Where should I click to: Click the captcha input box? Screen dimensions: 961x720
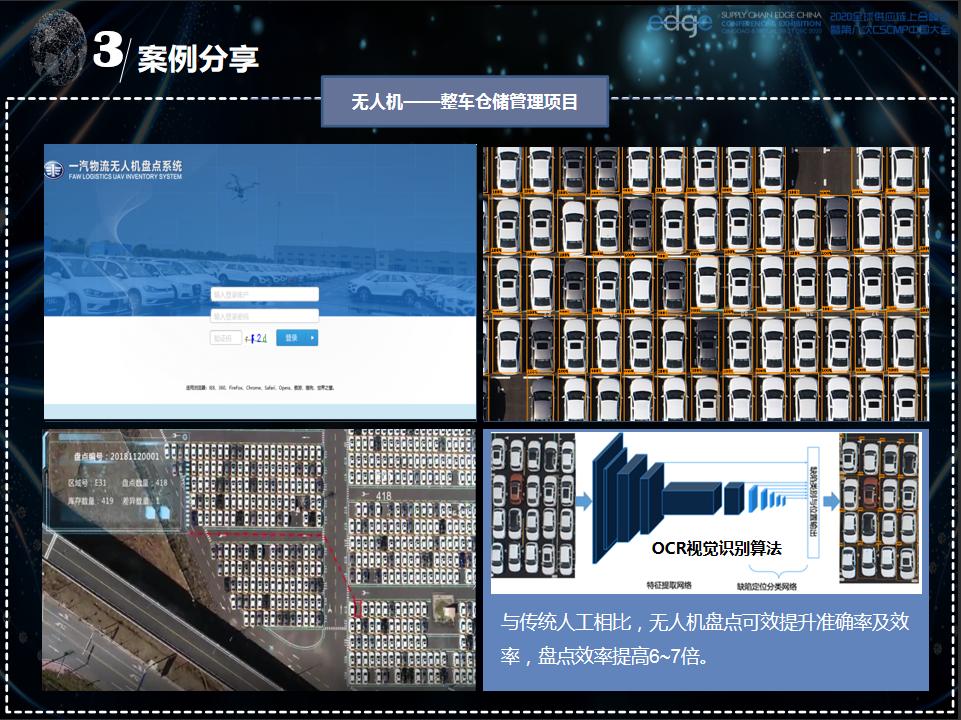tap(227, 337)
